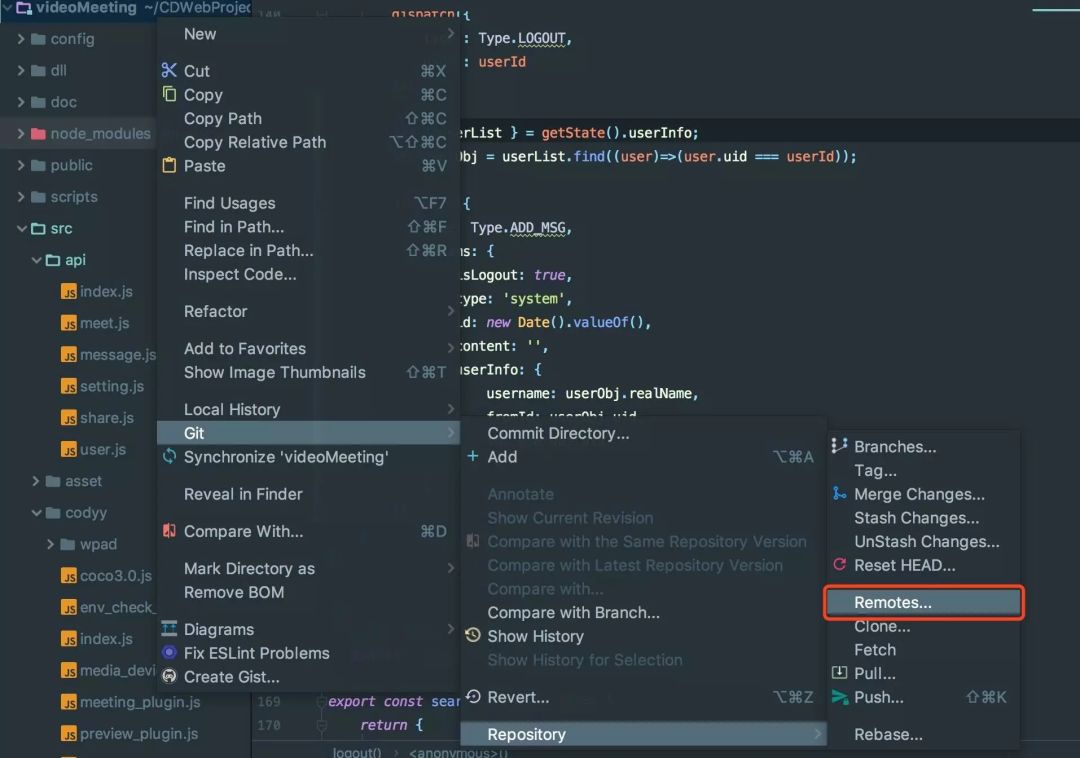This screenshot has height=758, width=1080.
Task: Select Clone... menu item
Action: (x=924, y=627)
